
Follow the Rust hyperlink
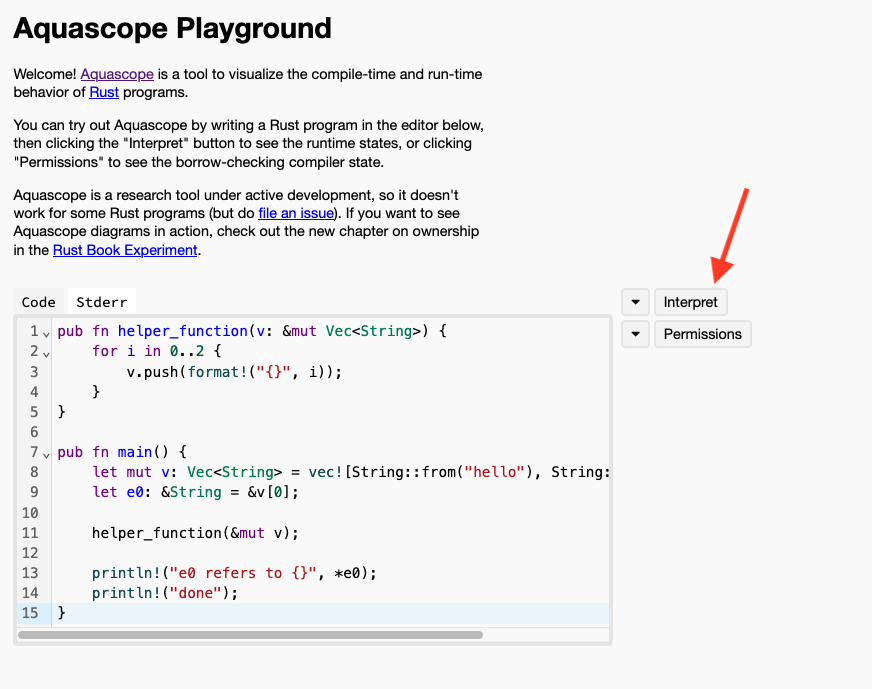pyautogui.click(x=103, y=92)
